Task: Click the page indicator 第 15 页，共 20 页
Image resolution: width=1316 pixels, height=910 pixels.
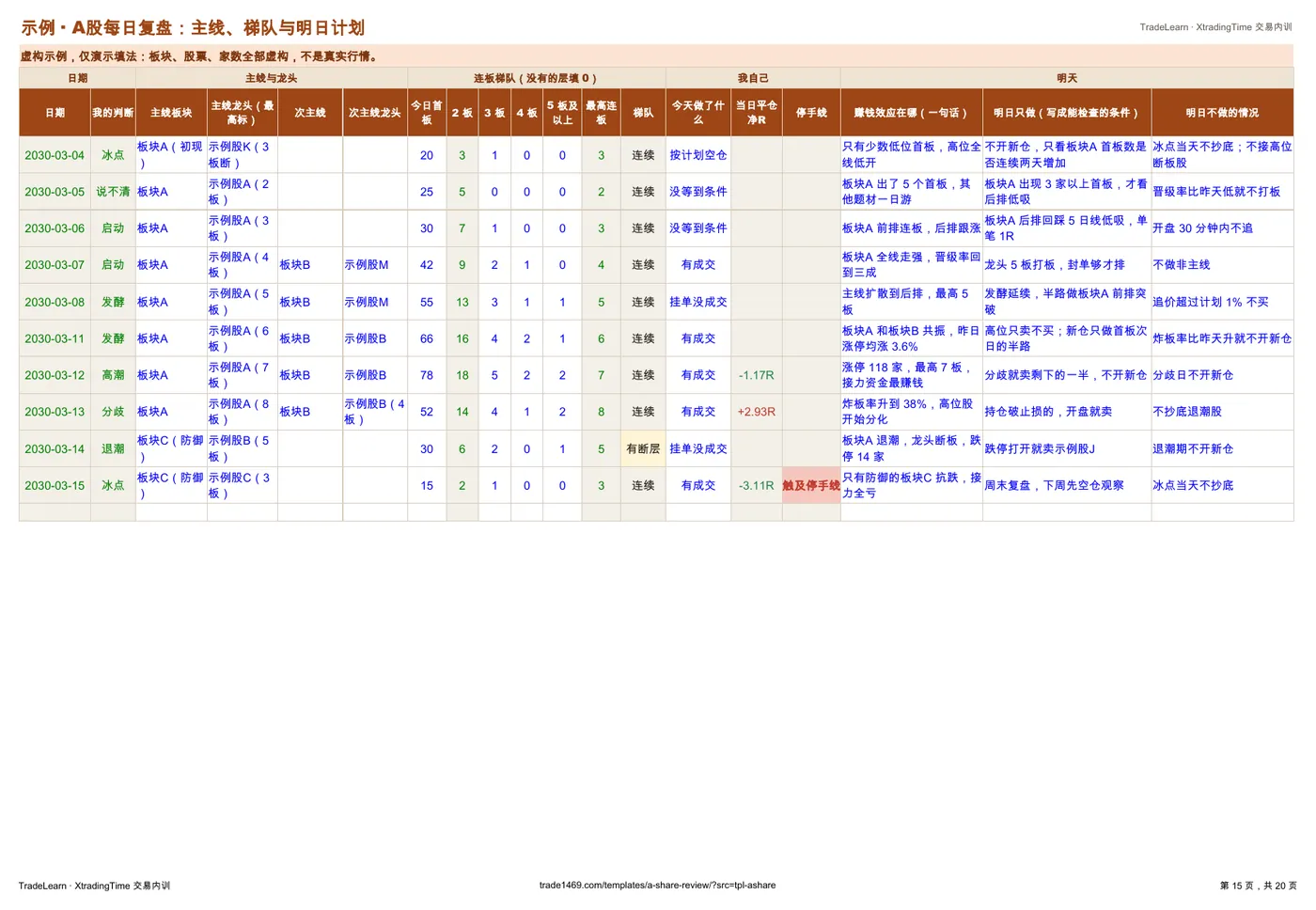Action: 1259,886
